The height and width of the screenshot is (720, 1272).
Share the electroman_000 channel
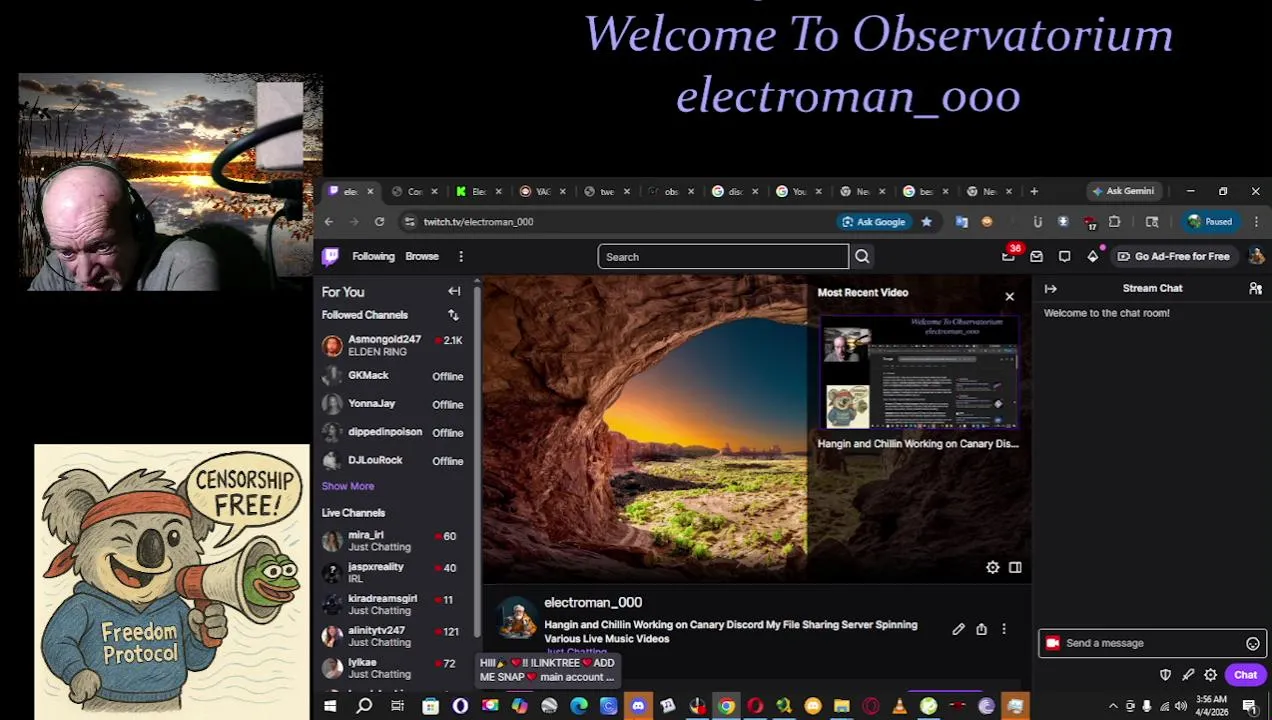[x=981, y=629]
